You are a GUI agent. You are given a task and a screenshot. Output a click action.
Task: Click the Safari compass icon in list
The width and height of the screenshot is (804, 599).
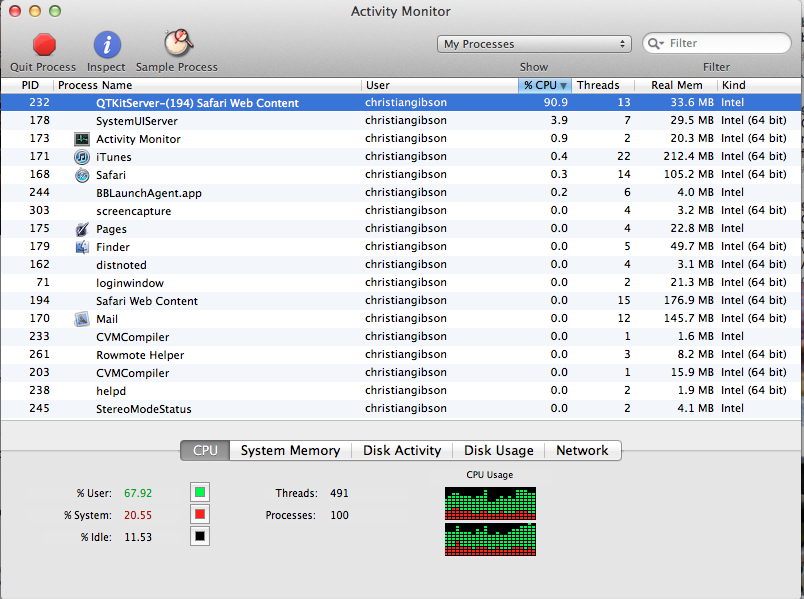[82, 175]
